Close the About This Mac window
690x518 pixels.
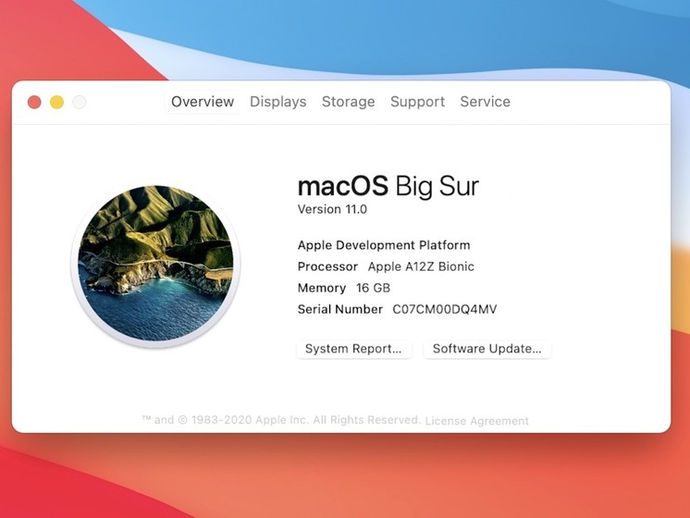coord(34,102)
